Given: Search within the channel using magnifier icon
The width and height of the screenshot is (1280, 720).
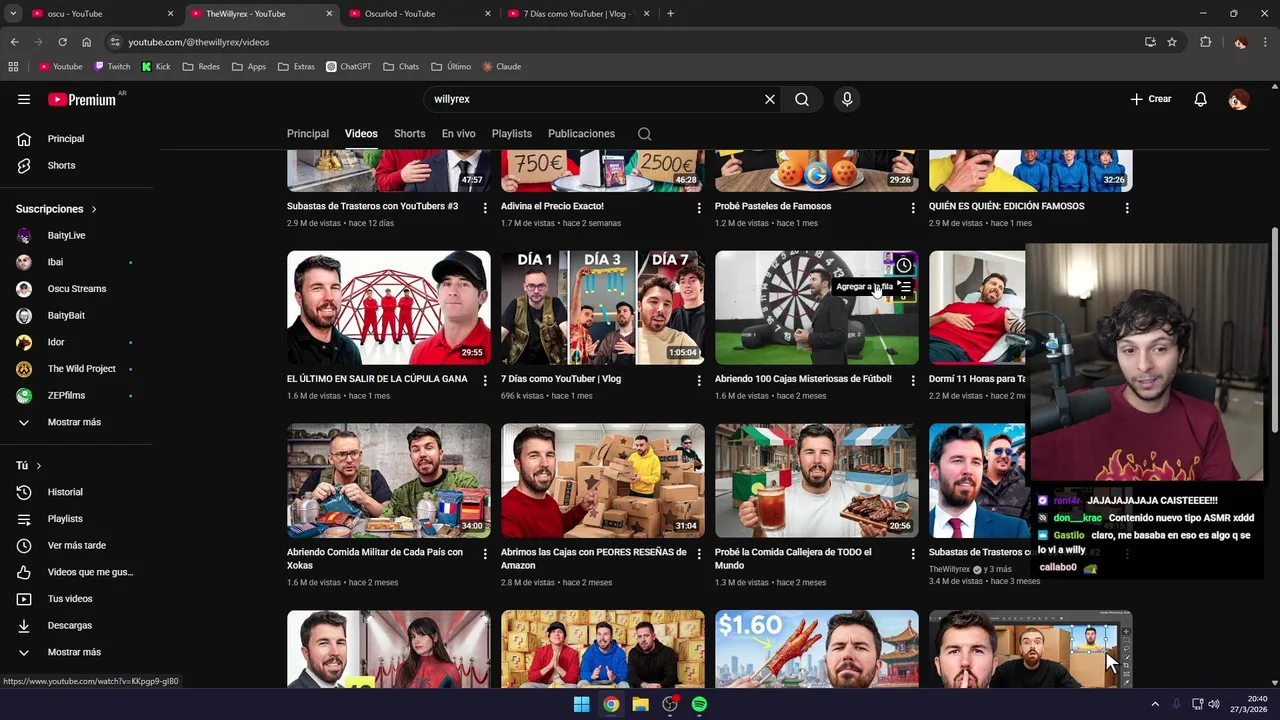Looking at the screenshot, I should point(645,134).
